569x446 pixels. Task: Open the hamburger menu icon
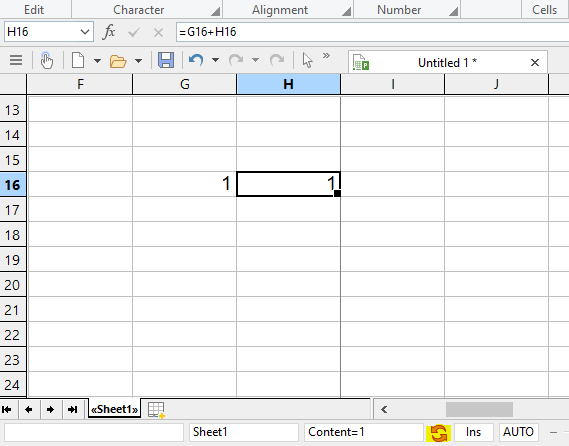(16, 60)
